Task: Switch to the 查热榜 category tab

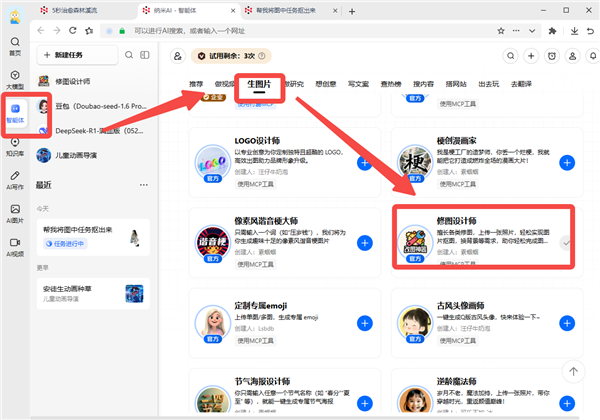Action: click(391, 84)
